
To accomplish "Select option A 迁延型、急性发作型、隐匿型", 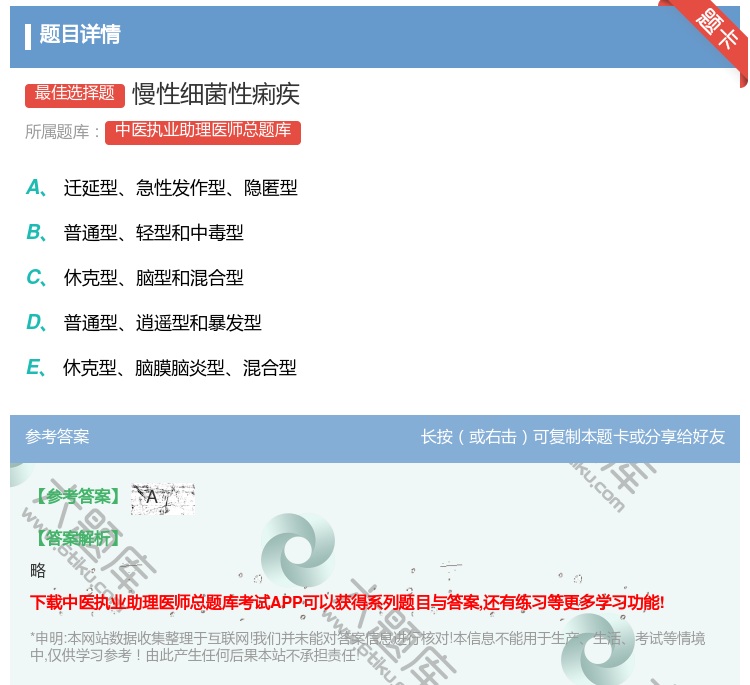I will [x=162, y=188].
